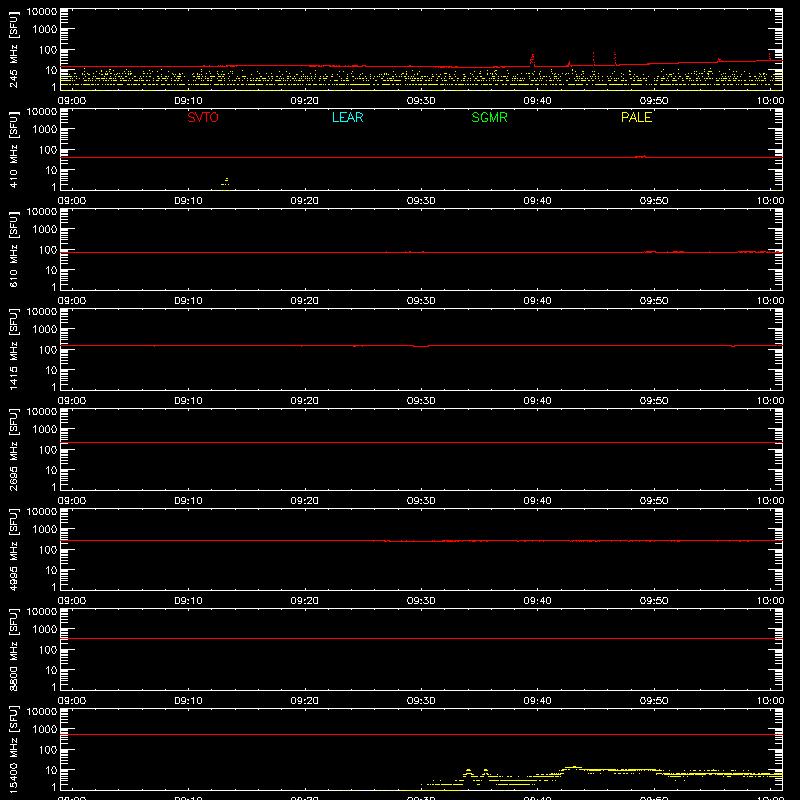Click the cyan LEAR station label
The image size is (800, 800).
[x=347, y=117]
